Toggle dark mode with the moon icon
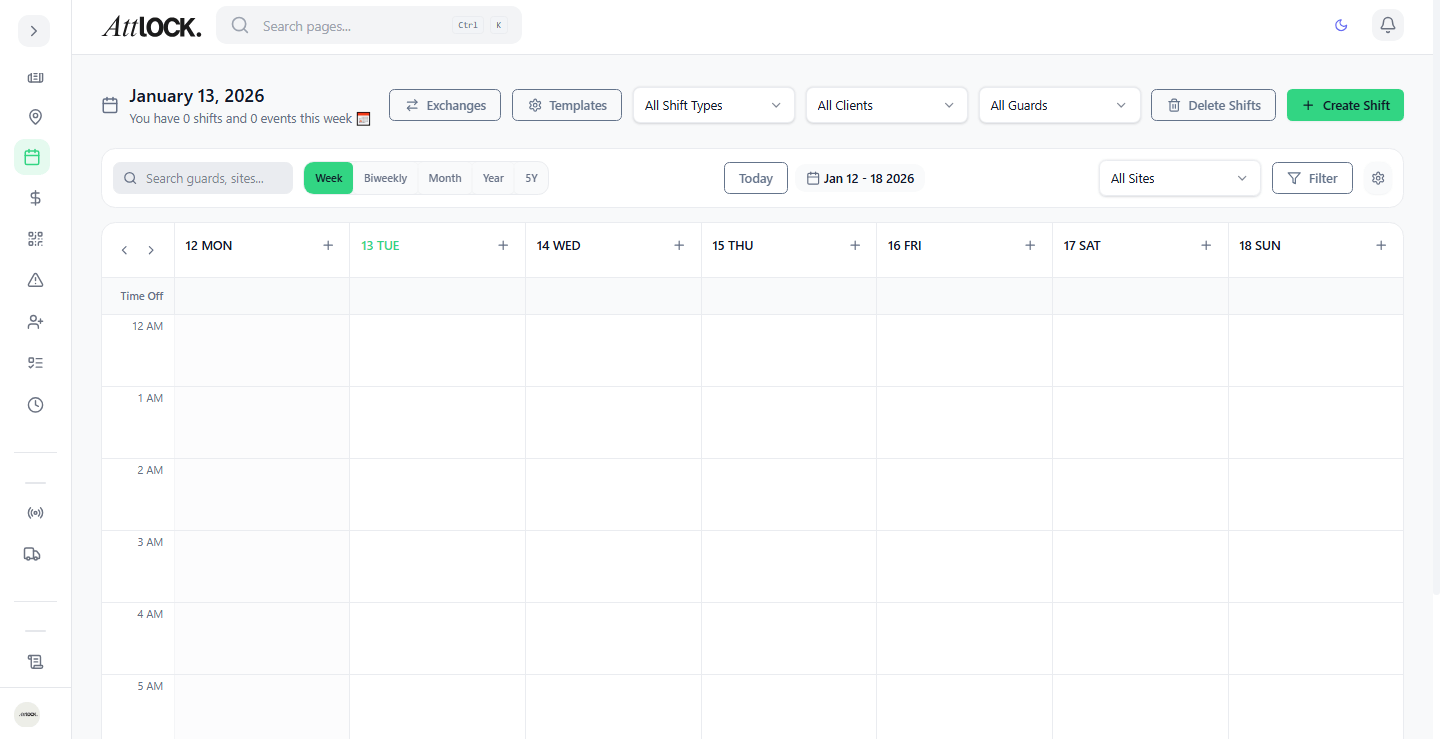1440x739 pixels. (1341, 25)
